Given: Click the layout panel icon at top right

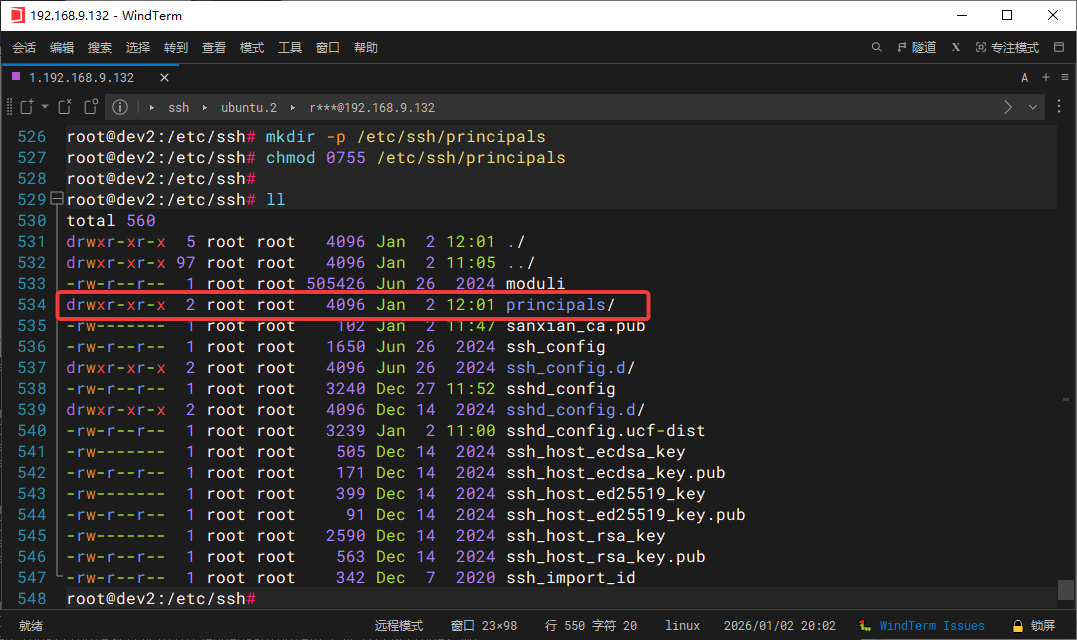Looking at the screenshot, I should (1058, 47).
